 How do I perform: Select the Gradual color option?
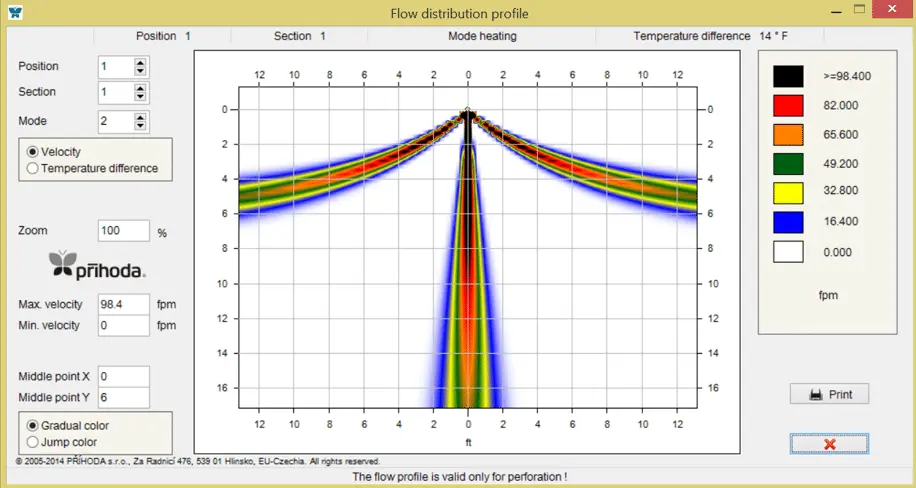click(33, 425)
